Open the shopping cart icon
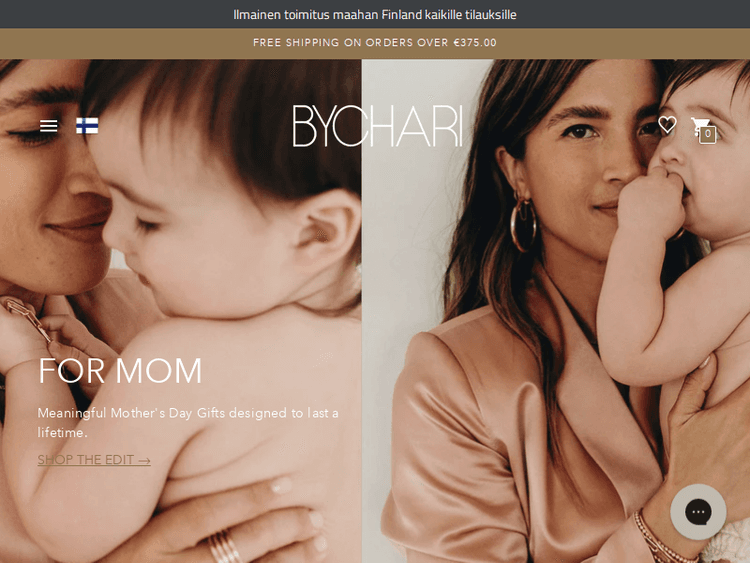750x563 pixels. pyautogui.click(x=703, y=130)
